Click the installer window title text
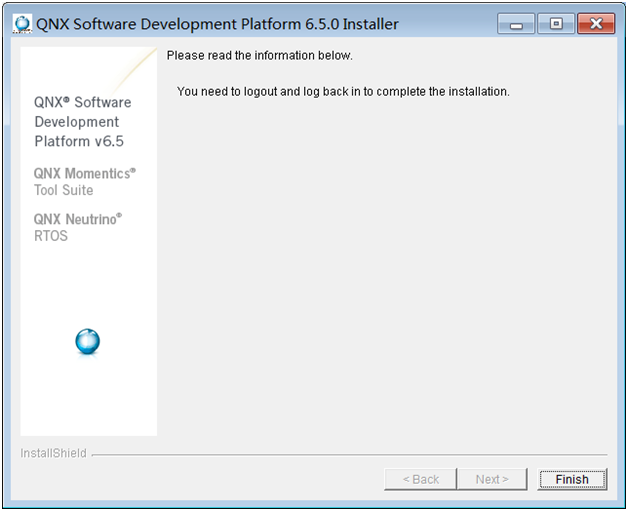Image resolution: width=628 pixels, height=511 pixels. pos(217,24)
